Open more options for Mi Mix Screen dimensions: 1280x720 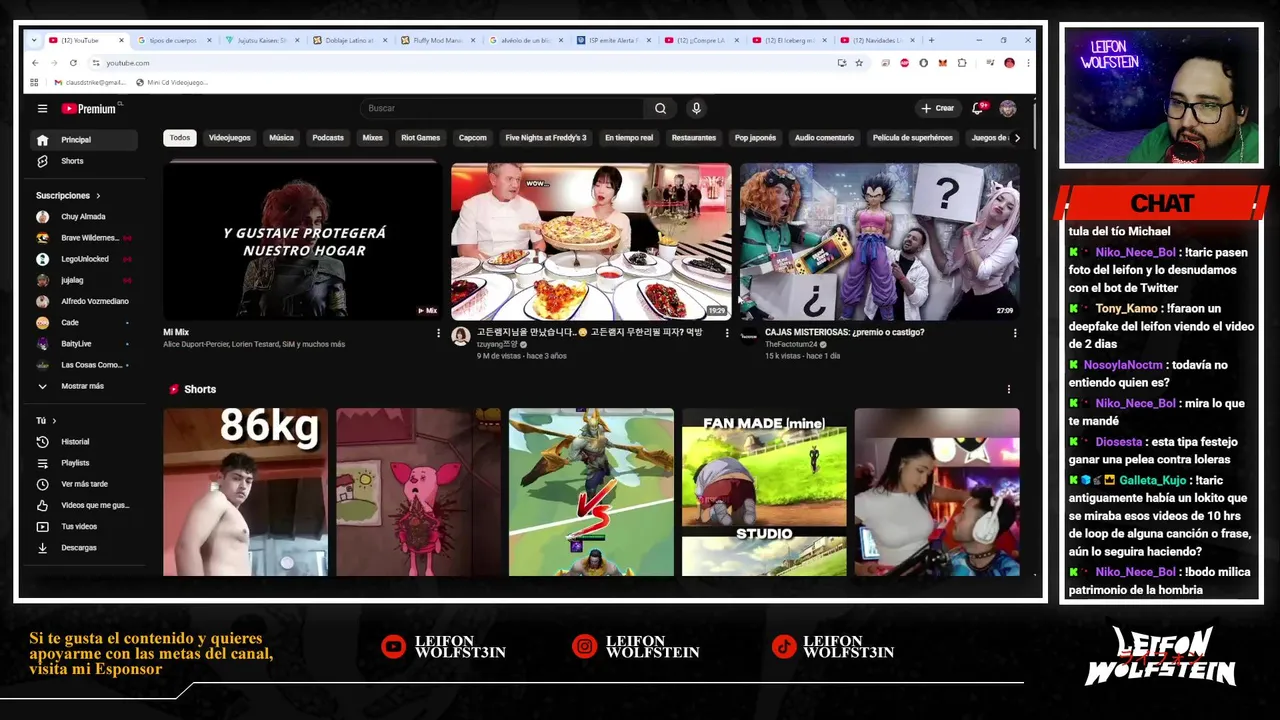pyautogui.click(x=438, y=333)
